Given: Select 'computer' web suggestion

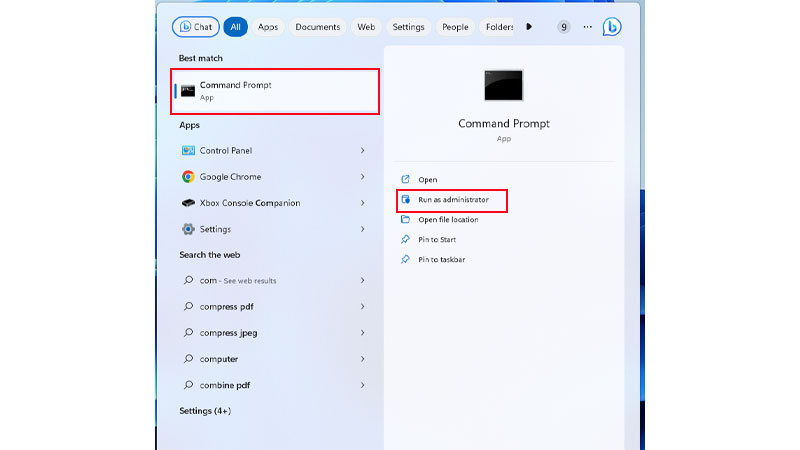Looking at the screenshot, I should point(274,359).
